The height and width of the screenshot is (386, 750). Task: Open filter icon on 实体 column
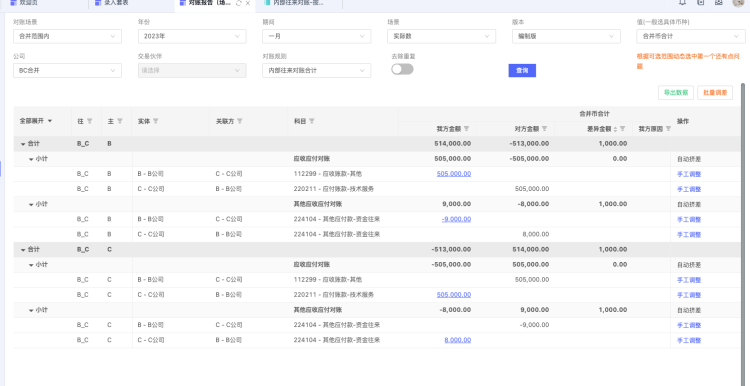pos(155,121)
